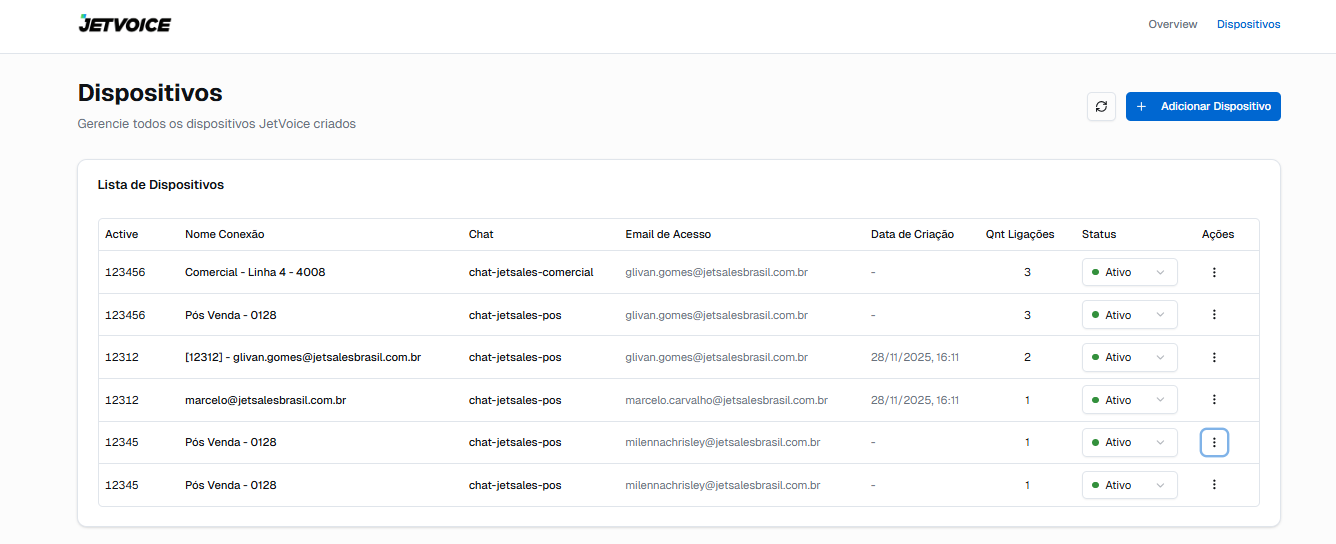1336x544 pixels.
Task: Click the highlighted three-dot actions button
Action: [1214, 442]
